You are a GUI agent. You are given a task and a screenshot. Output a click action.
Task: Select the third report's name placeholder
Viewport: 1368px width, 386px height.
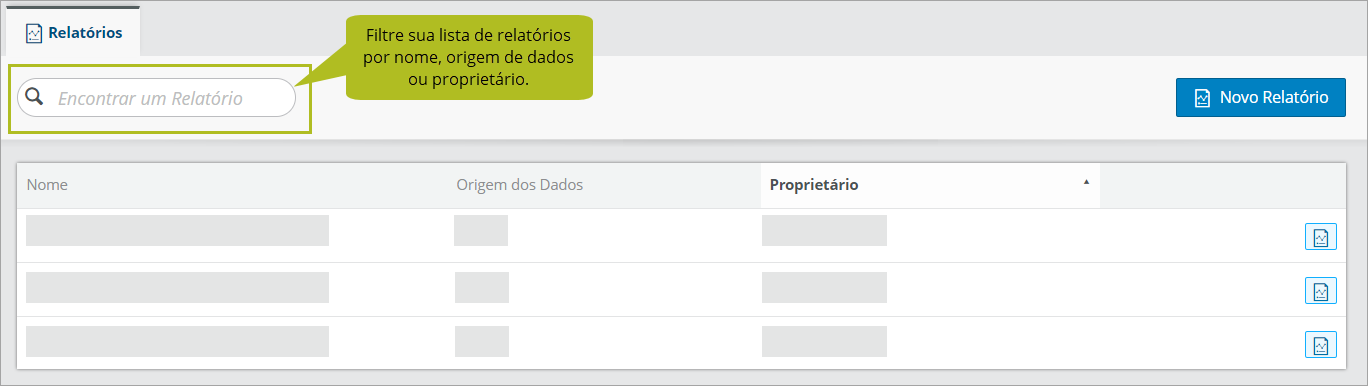(178, 341)
